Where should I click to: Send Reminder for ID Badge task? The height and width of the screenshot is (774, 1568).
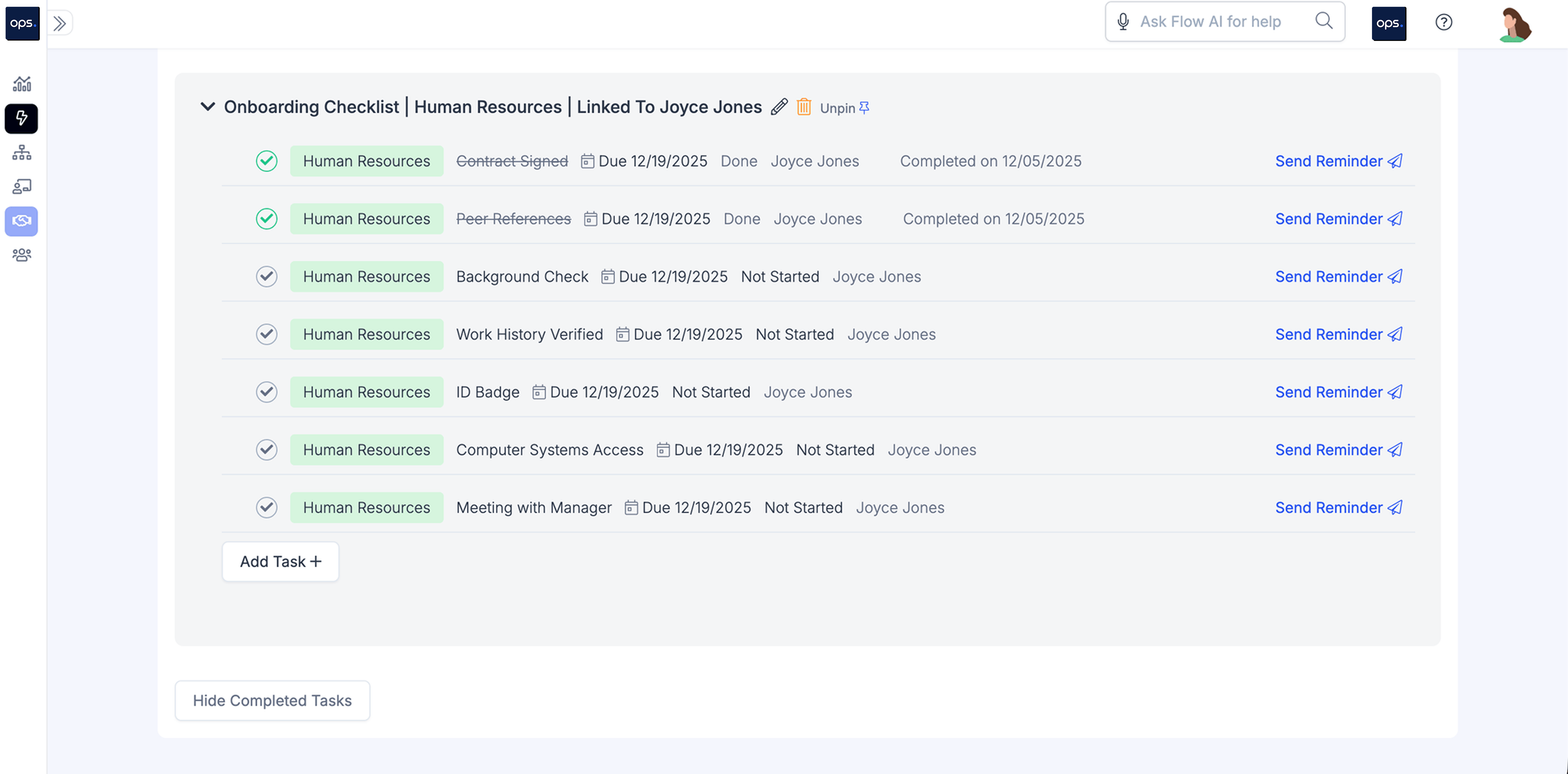1338,392
